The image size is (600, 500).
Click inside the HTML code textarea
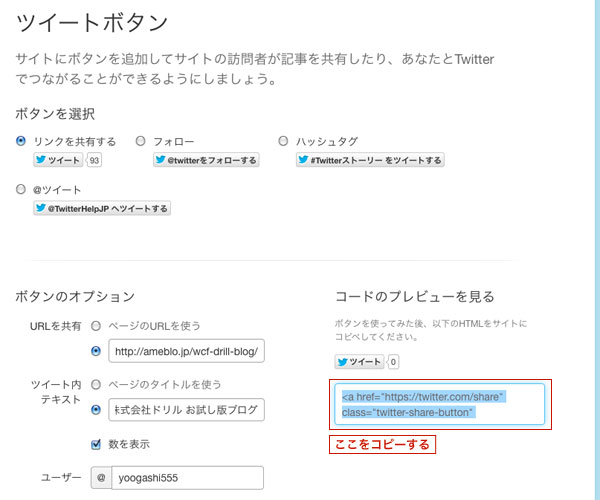[x=440, y=404]
